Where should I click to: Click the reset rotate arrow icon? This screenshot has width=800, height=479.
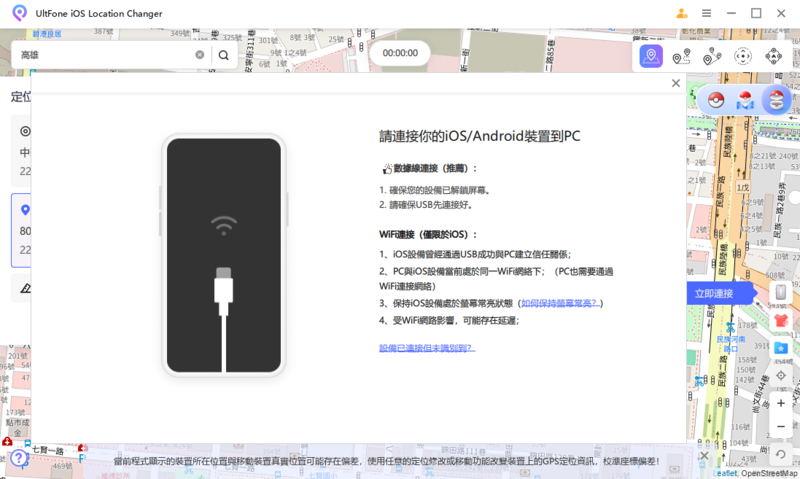[781, 454]
